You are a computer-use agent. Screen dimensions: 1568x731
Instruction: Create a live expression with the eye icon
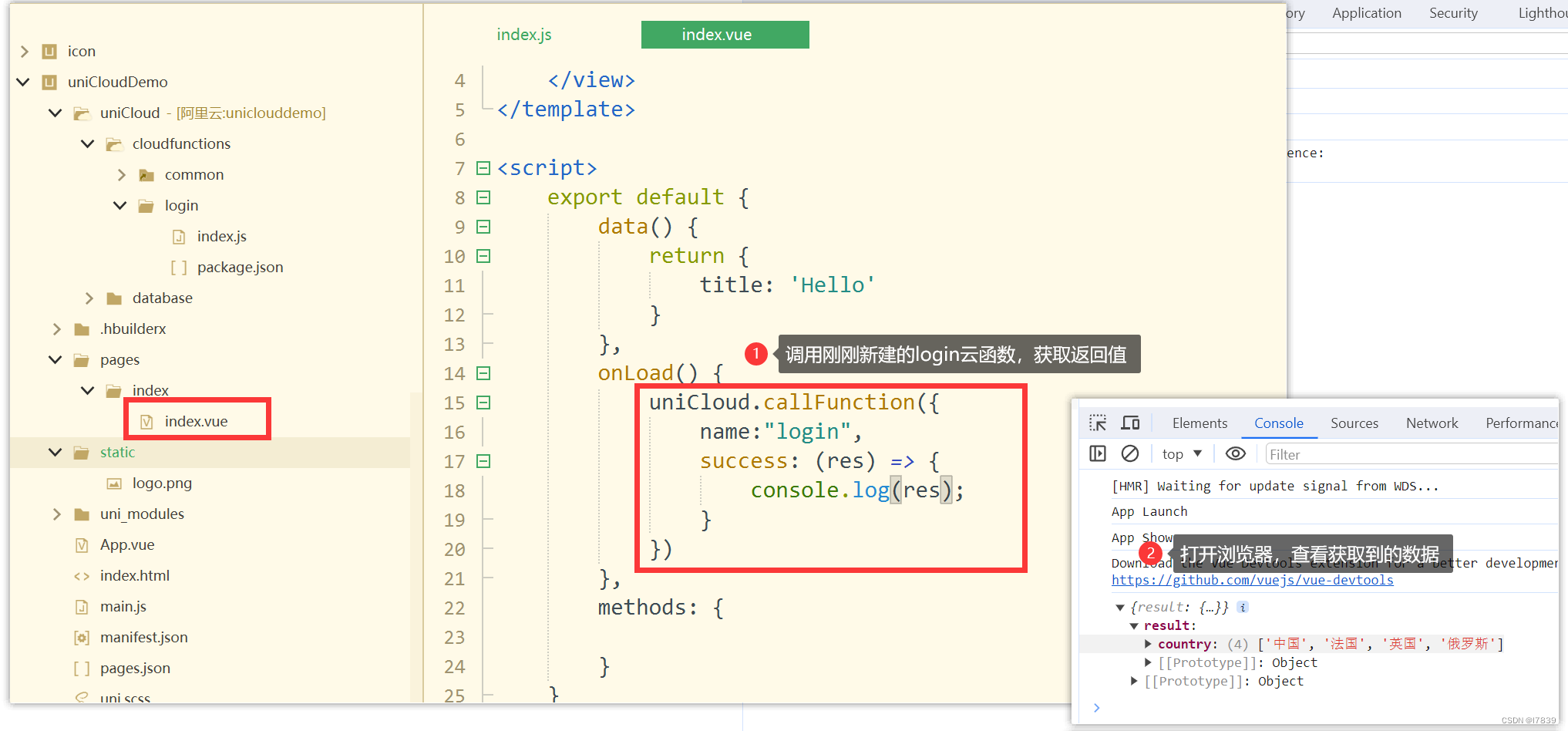pos(1235,453)
